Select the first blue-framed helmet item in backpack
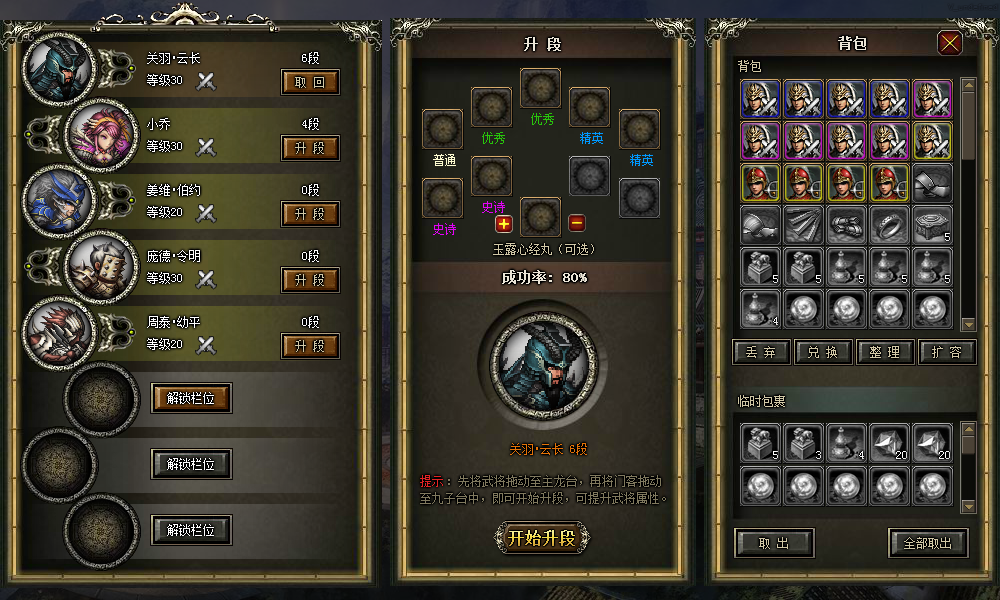Image resolution: width=1000 pixels, height=600 pixels. tap(760, 99)
